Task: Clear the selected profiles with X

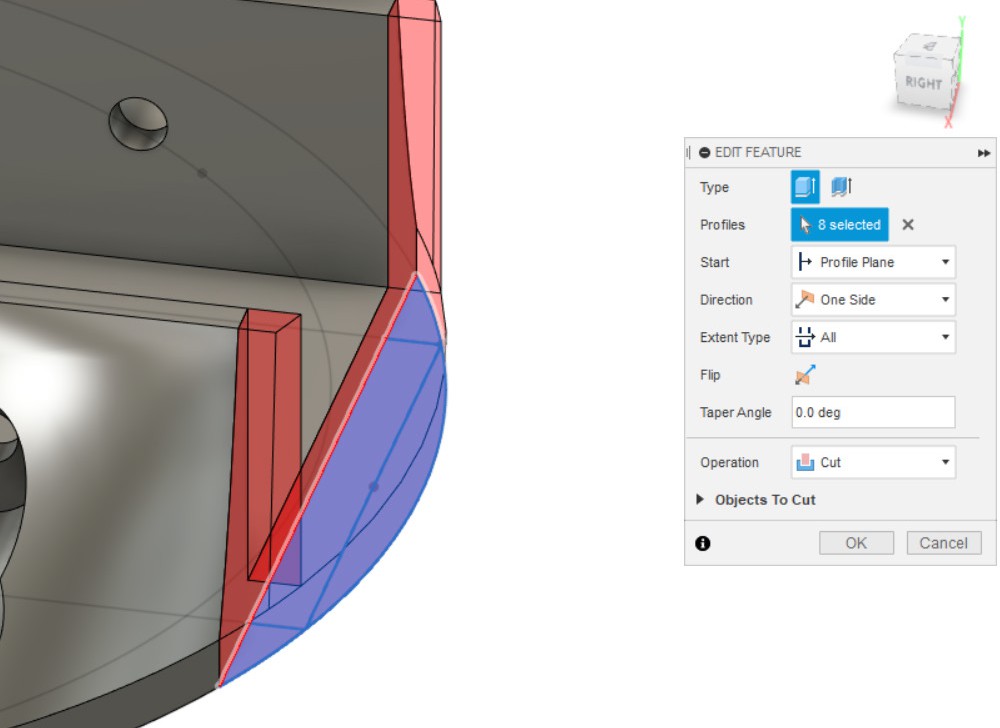Action: pos(908,225)
